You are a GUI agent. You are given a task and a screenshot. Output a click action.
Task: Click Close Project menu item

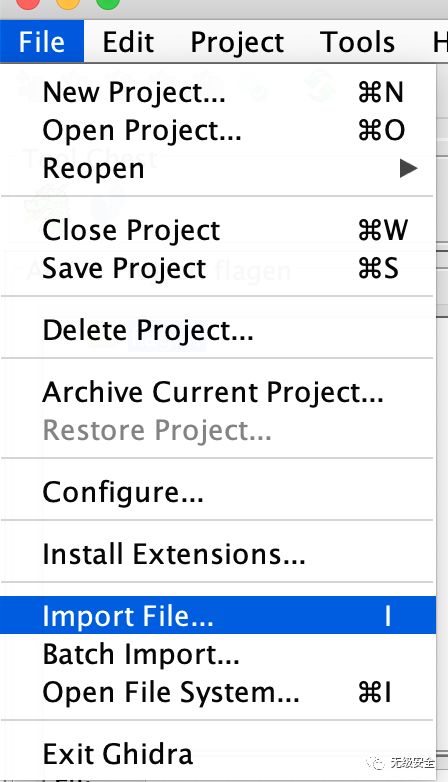[x=218, y=230]
